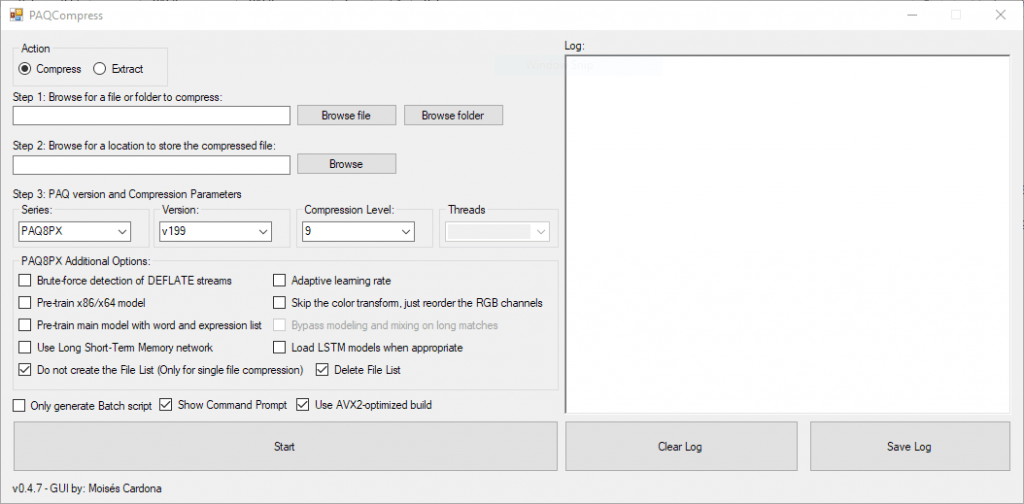Minimize the PAQCompress window
This screenshot has width=1024, height=504.
click(x=912, y=15)
